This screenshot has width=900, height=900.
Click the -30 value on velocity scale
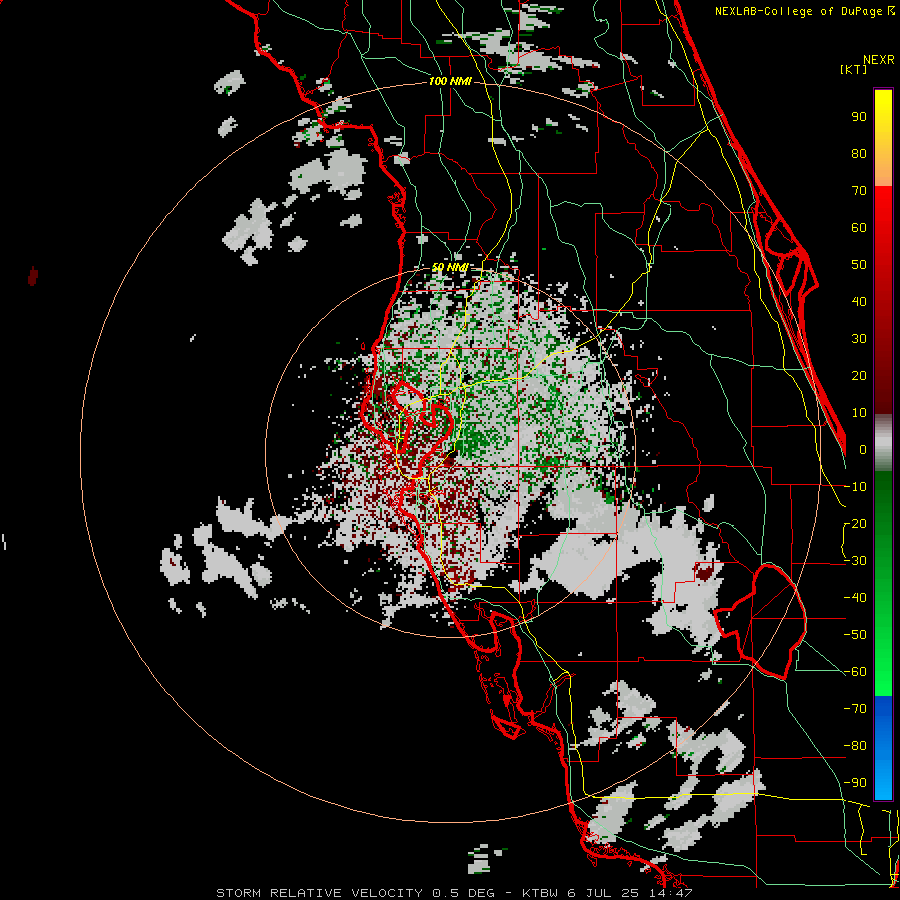coord(855,561)
